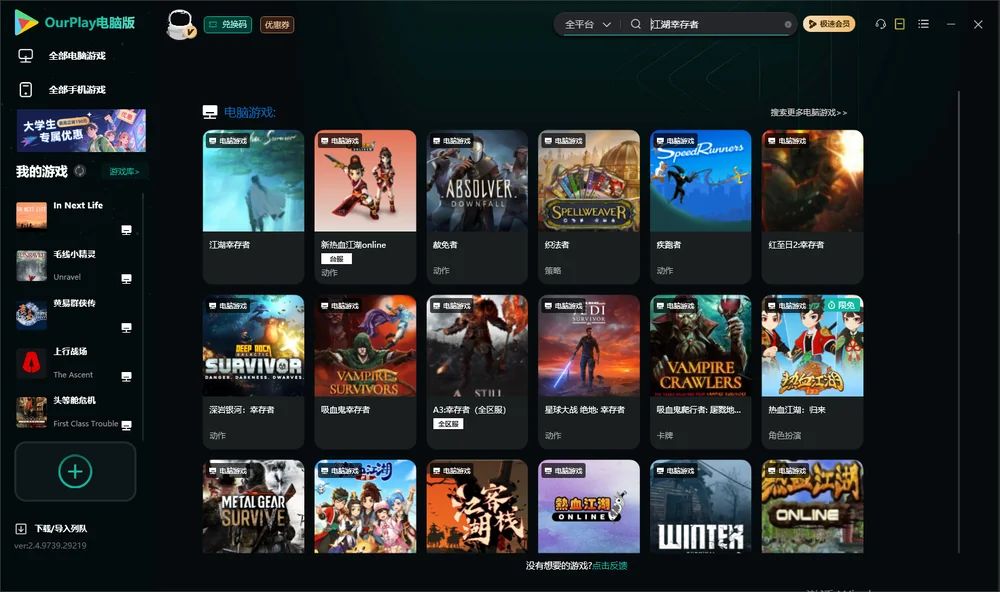
Task: Click the 兑换码 redeem code button
Action: (228, 24)
